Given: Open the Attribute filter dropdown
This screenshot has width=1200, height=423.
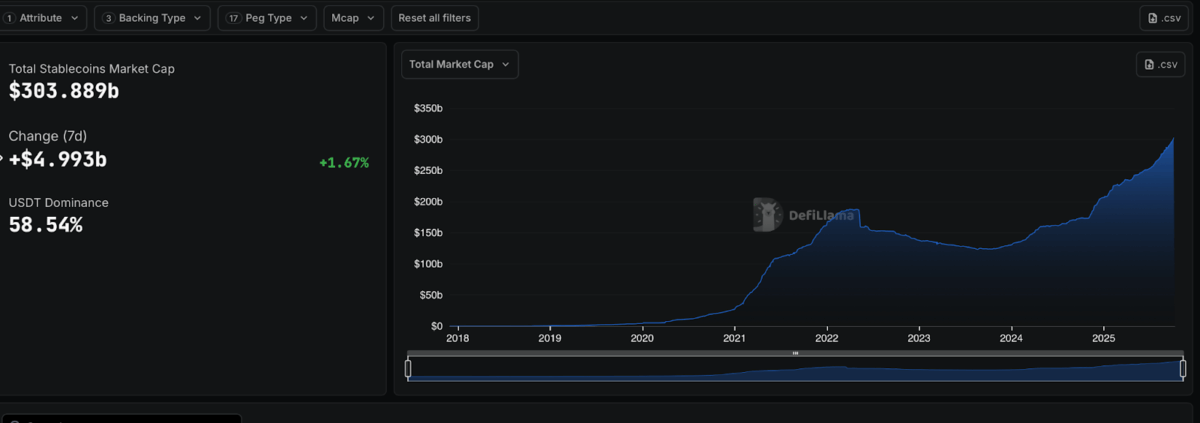Looking at the screenshot, I should click(x=44, y=18).
